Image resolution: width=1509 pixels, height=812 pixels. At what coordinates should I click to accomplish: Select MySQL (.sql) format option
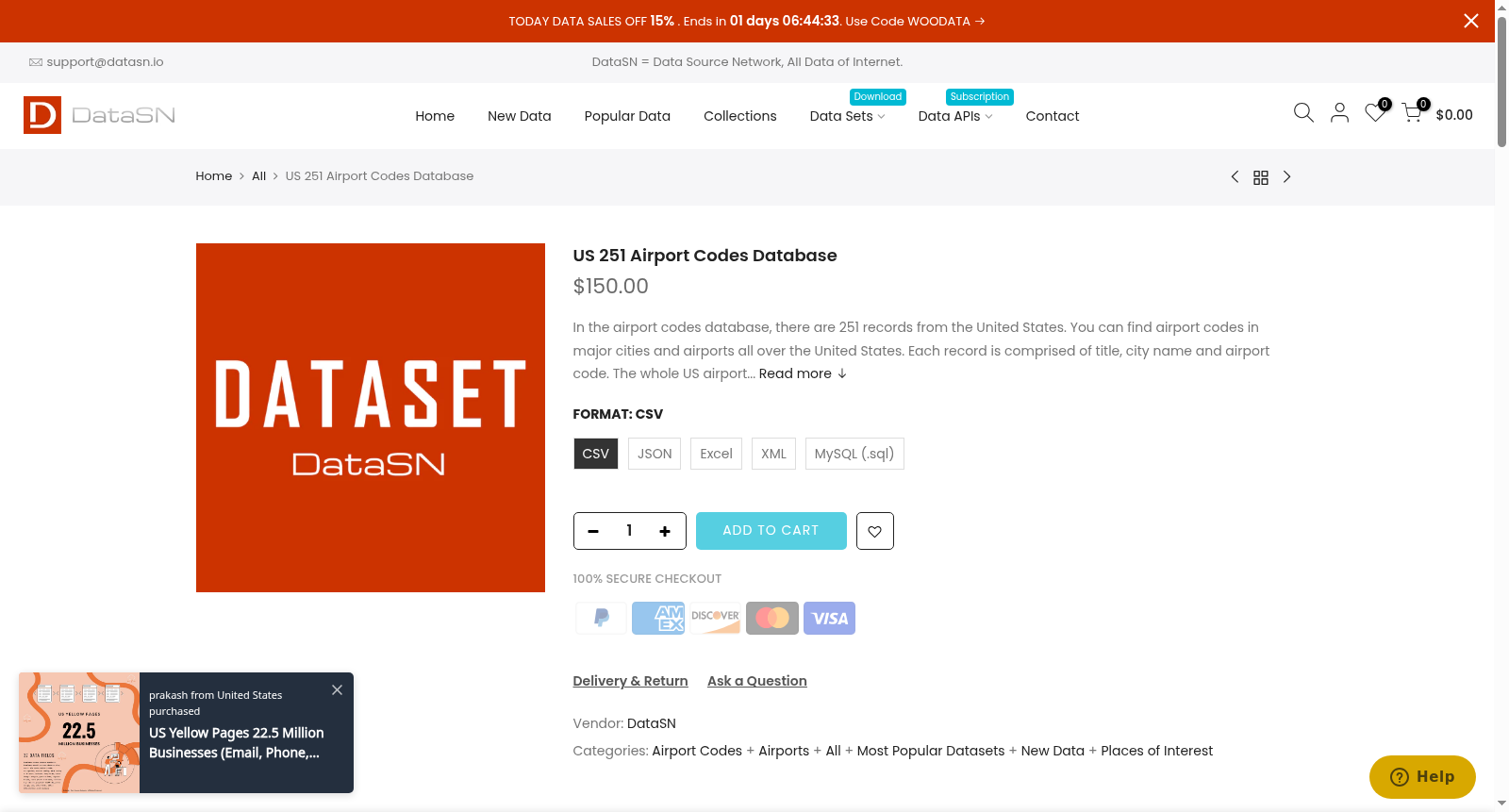point(854,454)
